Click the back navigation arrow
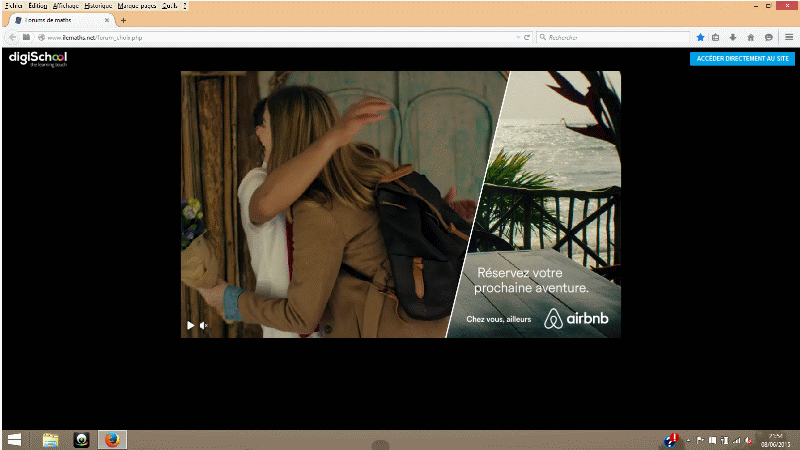Image resolution: width=800 pixels, height=450 pixels. [12, 37]
